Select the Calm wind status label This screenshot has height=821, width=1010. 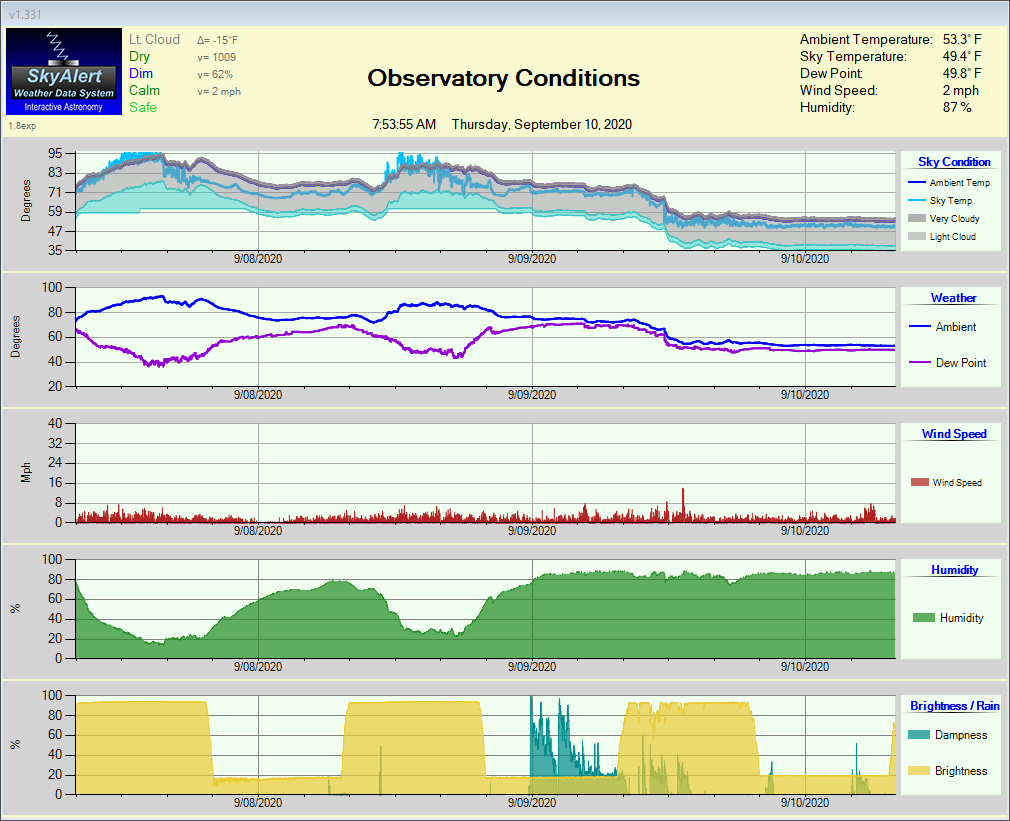[144, 91]
